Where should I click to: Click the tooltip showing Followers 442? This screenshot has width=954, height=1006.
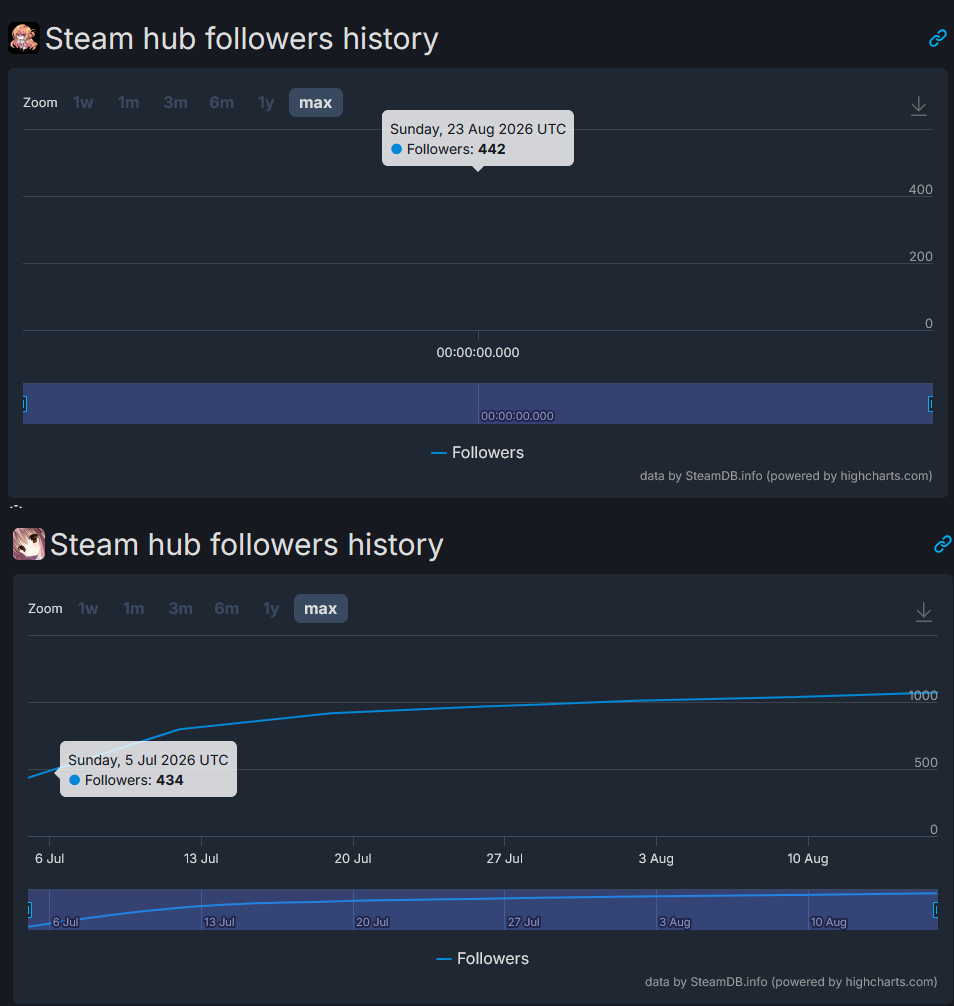pyautogui.click(x=478, y=139)
